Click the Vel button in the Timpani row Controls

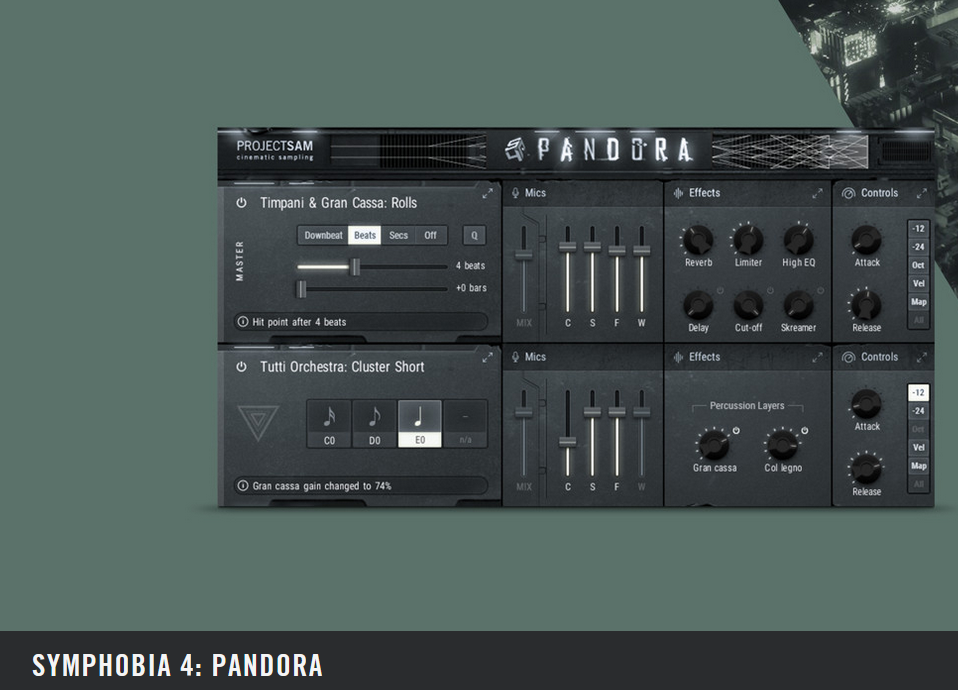918,284
